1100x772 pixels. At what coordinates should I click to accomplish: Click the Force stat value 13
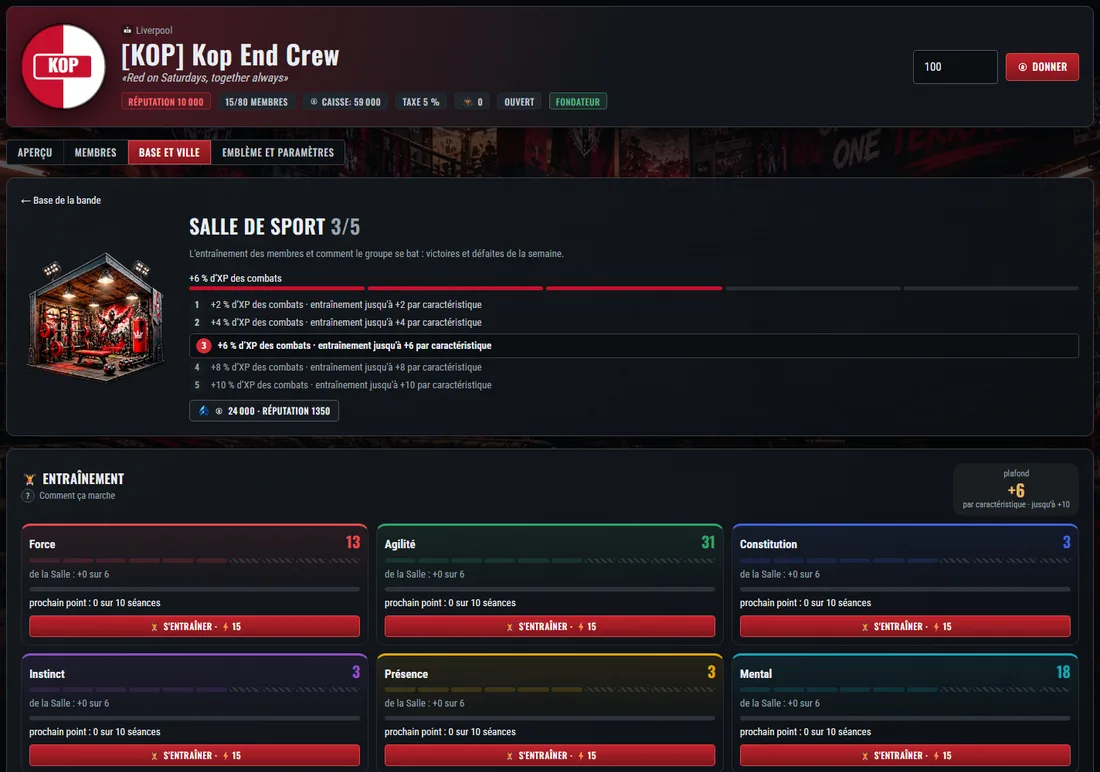[x=353, y=543]
